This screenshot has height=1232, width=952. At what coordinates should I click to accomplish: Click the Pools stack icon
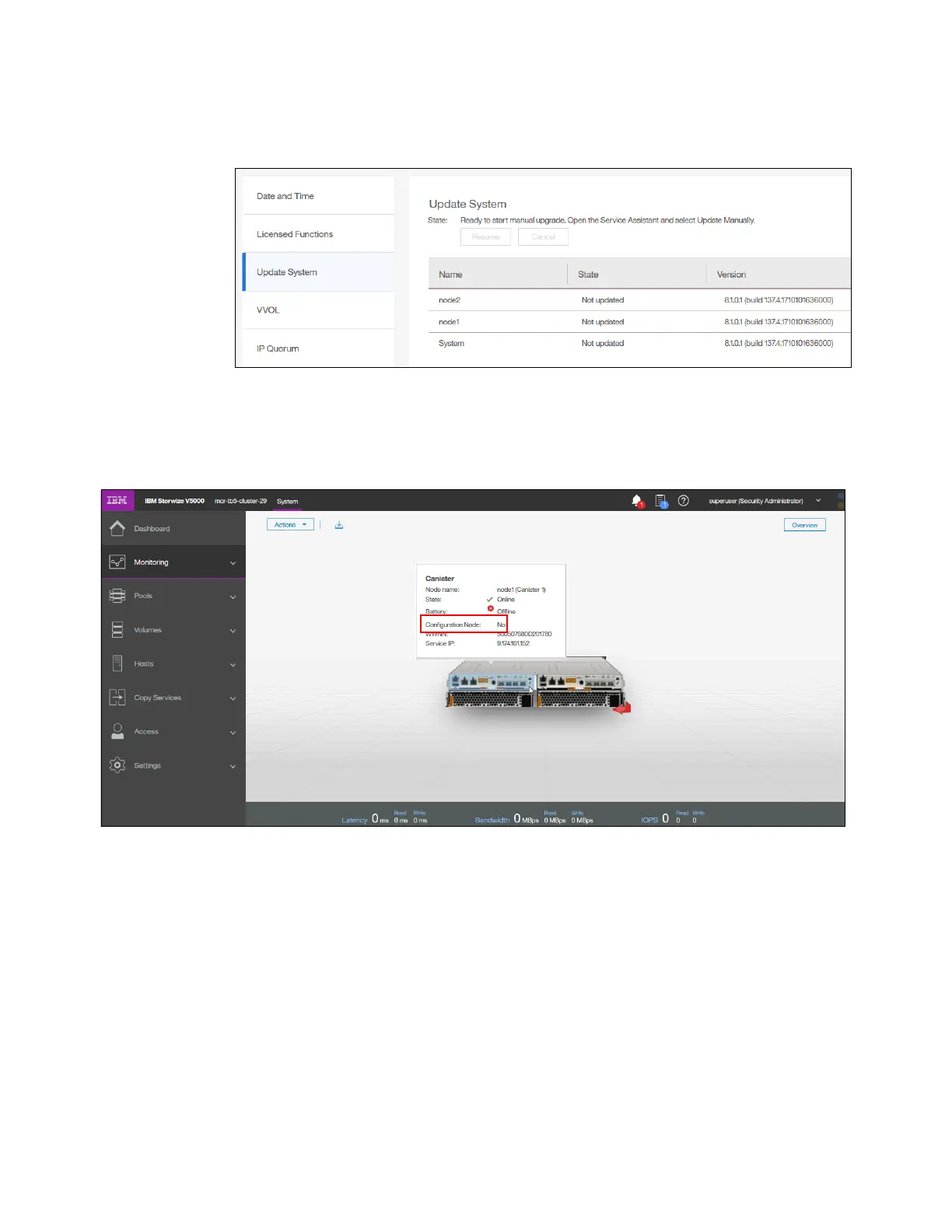click(117, 596)
